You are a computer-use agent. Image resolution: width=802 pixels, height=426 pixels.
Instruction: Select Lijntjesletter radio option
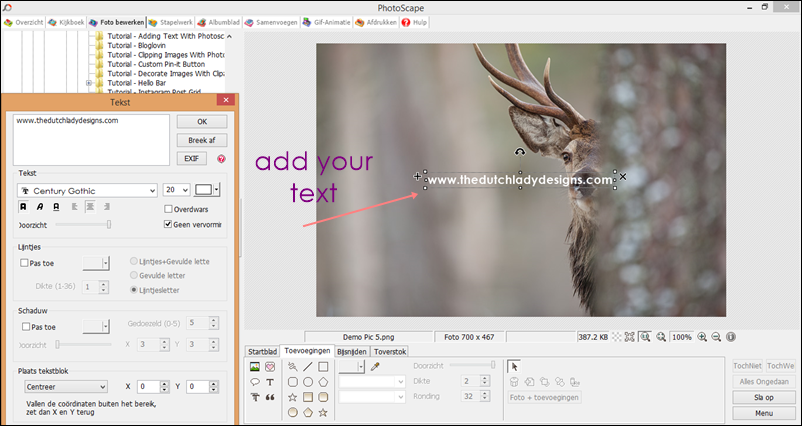(x=134, y=290)
